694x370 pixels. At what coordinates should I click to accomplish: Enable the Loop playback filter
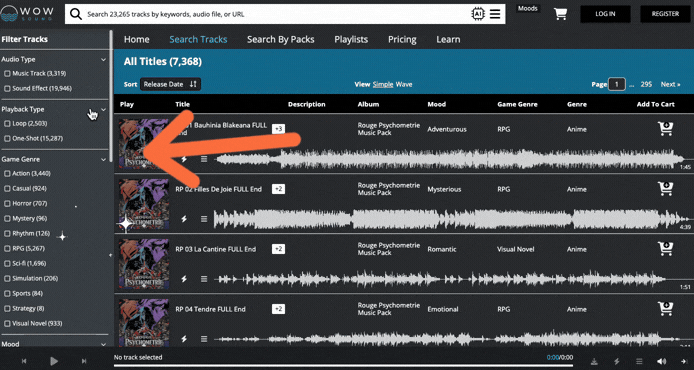pos(7,123)
